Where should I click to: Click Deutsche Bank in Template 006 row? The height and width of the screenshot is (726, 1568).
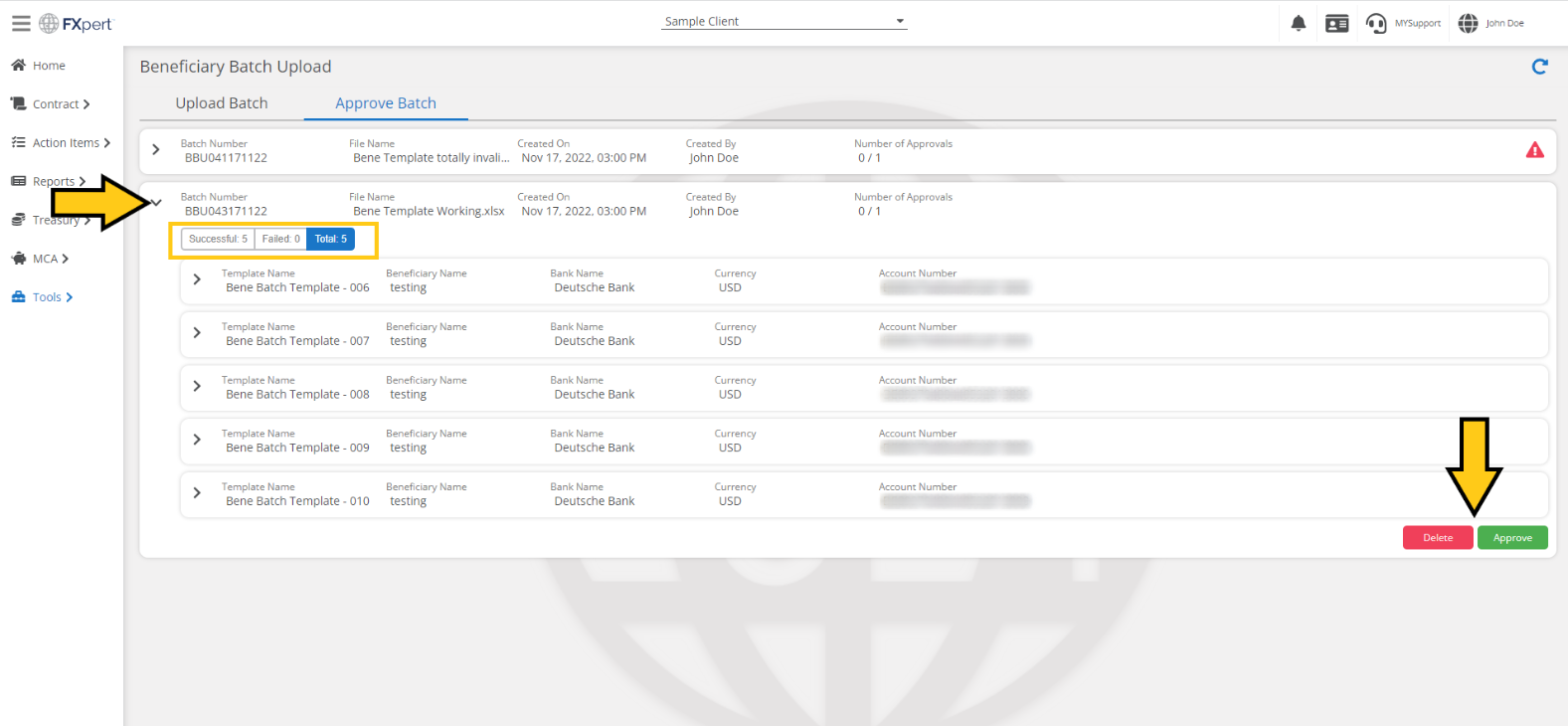[595, 287]
